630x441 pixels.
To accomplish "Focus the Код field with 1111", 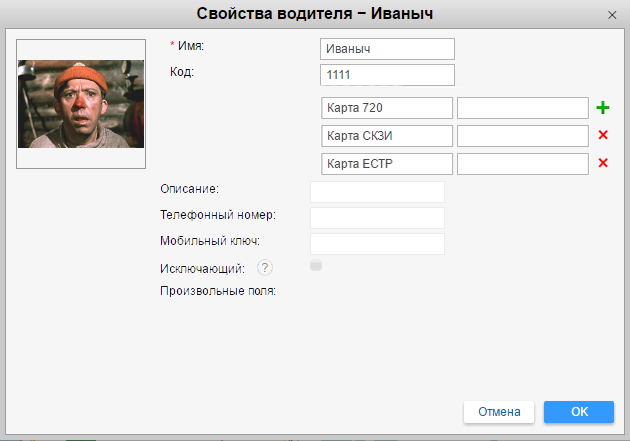I will point(387,75).
